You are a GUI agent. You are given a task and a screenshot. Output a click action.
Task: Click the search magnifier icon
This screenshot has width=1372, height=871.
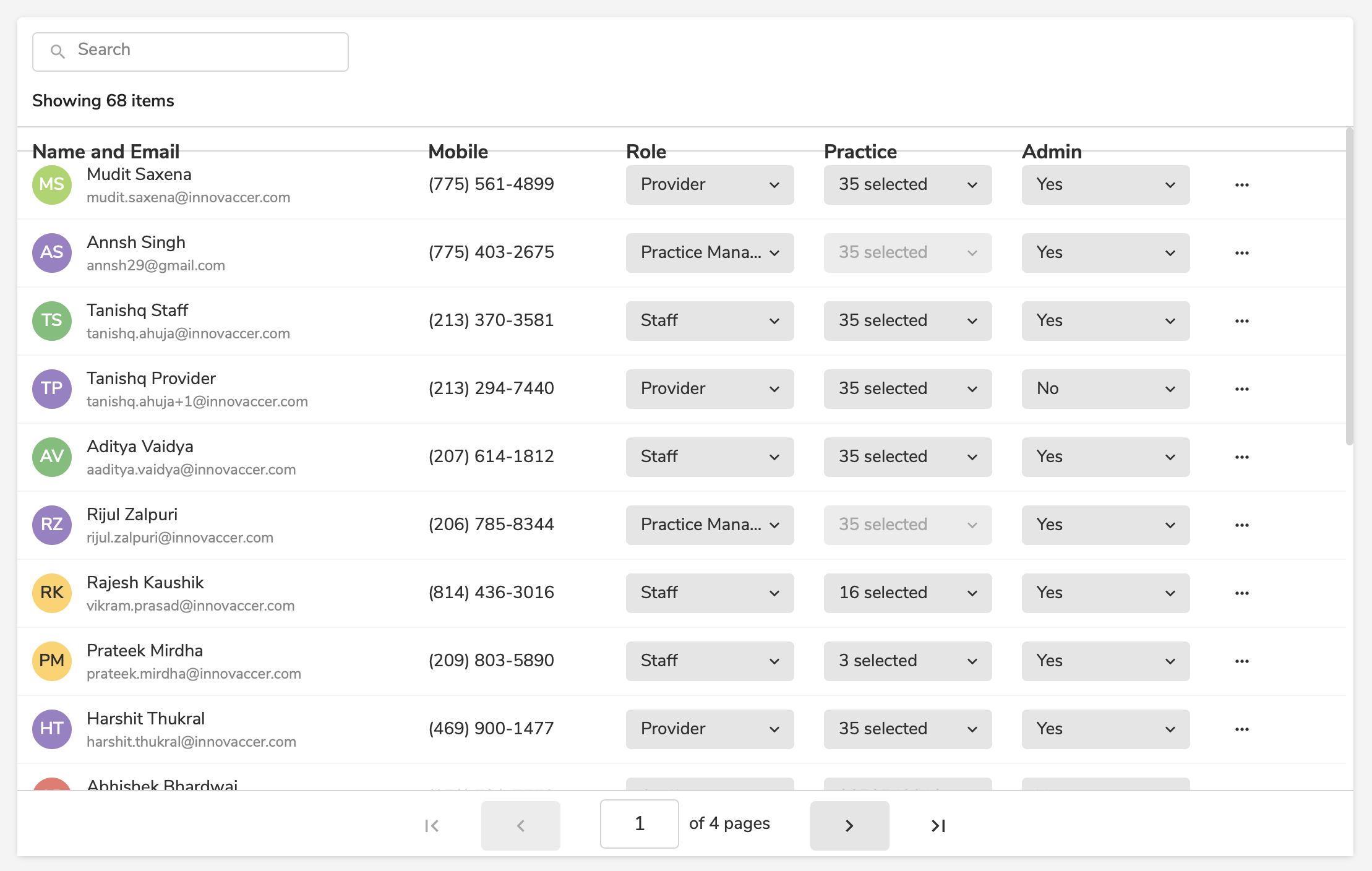tap(58, 51)
